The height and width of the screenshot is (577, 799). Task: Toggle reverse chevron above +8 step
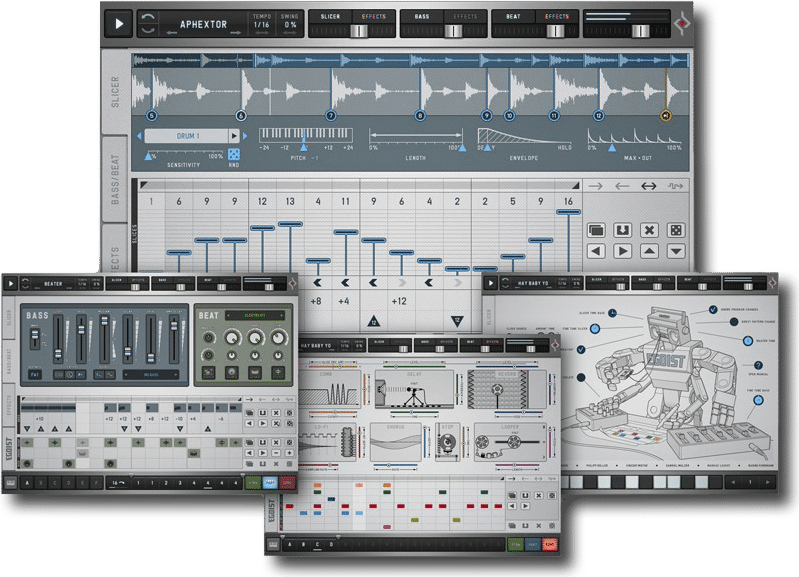317,282
